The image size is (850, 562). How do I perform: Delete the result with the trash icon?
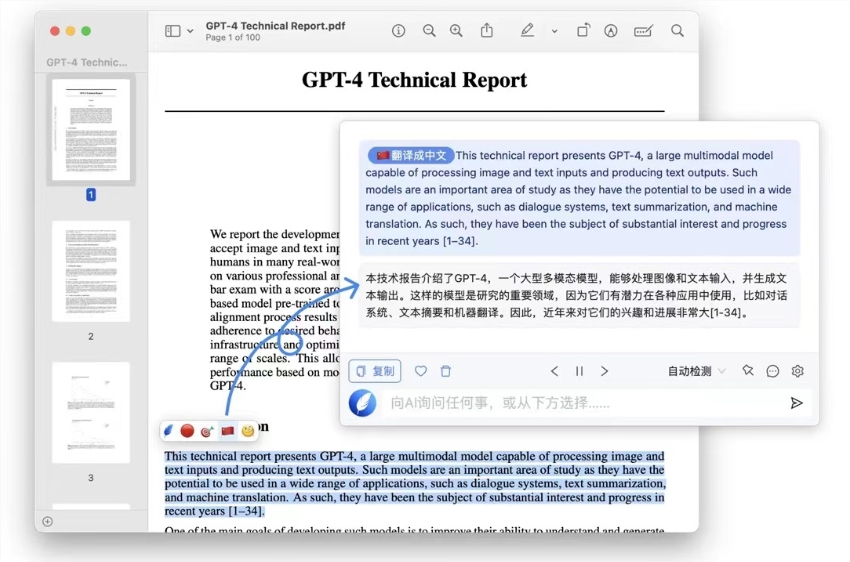tap(446, 371)
